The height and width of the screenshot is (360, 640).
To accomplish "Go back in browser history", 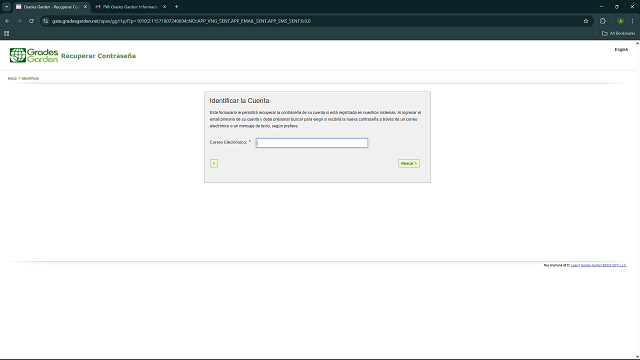I will (7, 21).
